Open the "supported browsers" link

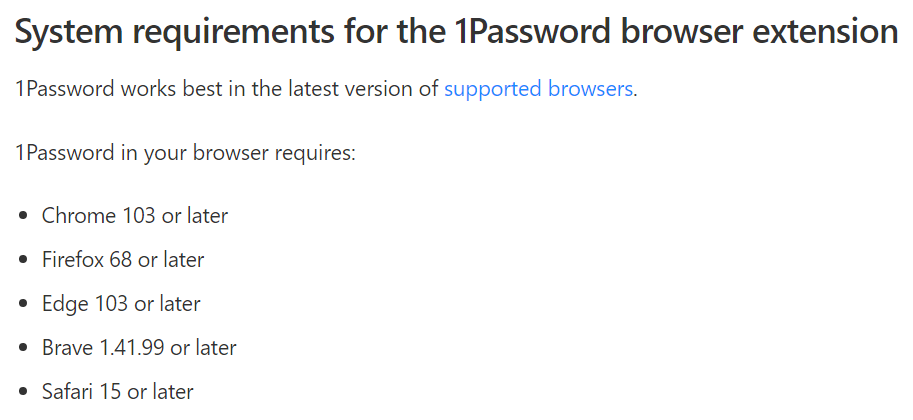(538, 89)
